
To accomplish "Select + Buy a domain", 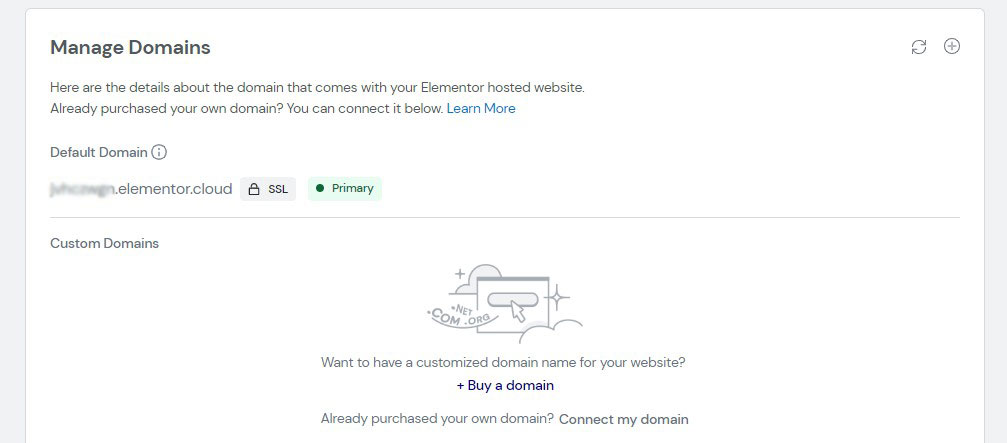I will point(505,385).
